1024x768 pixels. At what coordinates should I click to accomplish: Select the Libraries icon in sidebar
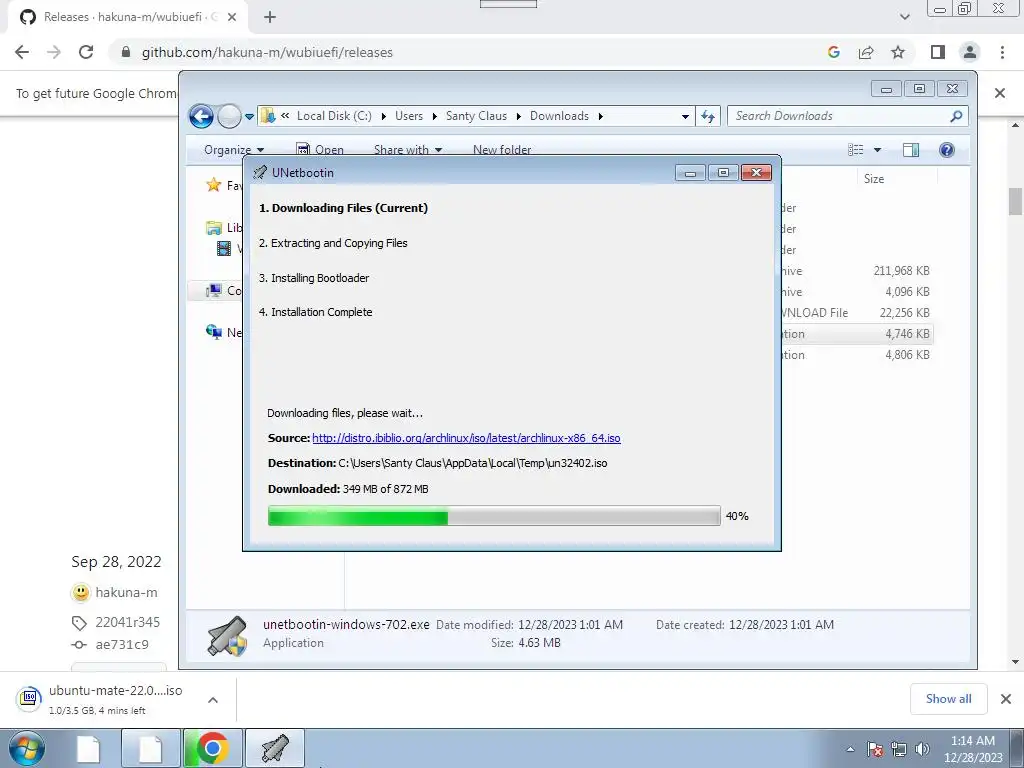pos(214,228)
